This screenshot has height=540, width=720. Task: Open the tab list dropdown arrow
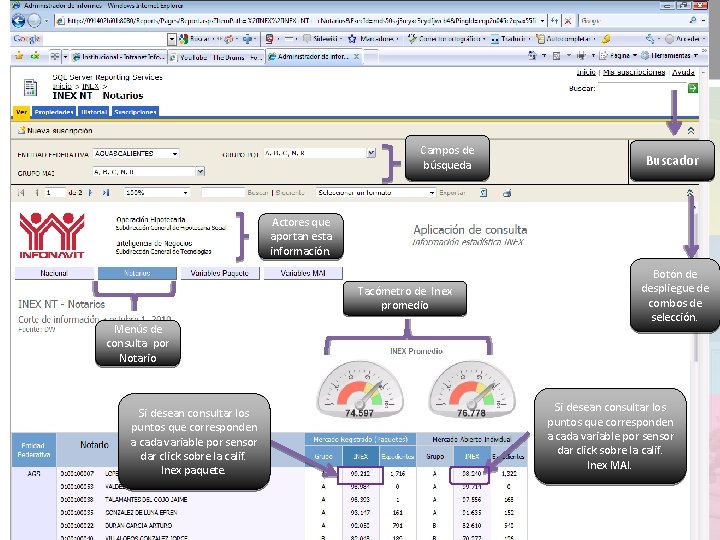click(65, 56)
